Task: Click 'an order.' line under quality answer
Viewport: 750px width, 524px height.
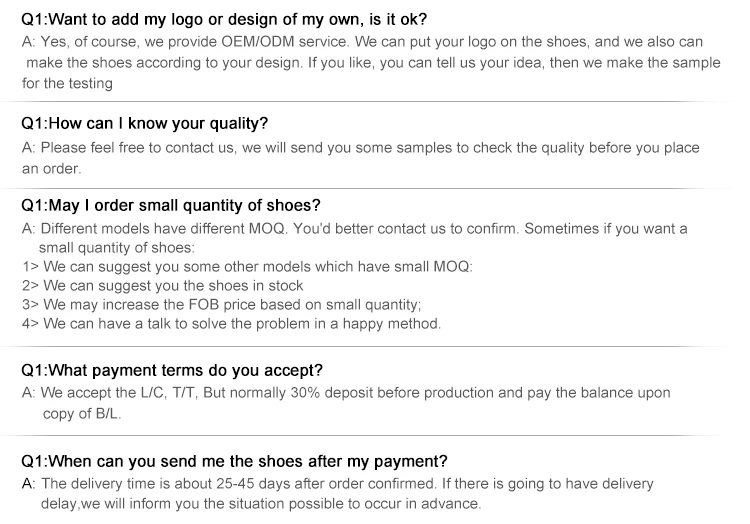Action: click(51, 169)
